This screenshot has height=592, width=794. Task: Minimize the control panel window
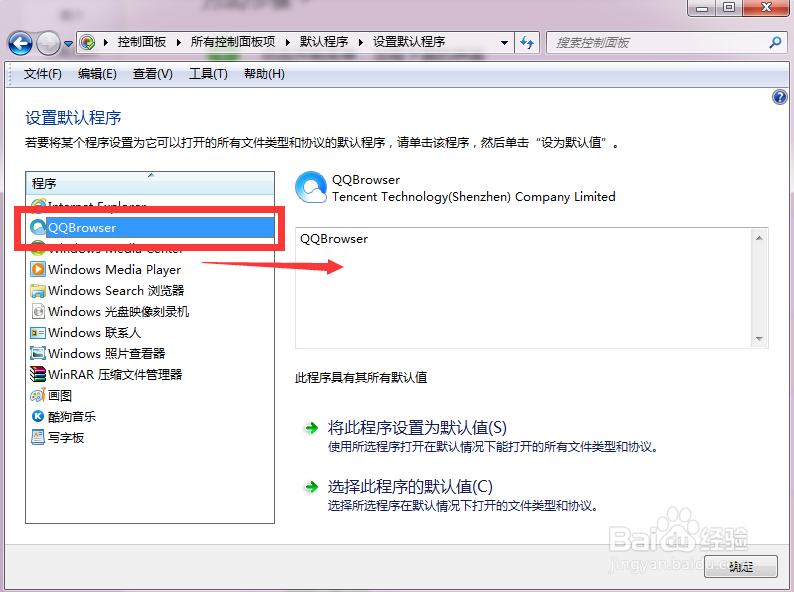(x=702, y=8)
